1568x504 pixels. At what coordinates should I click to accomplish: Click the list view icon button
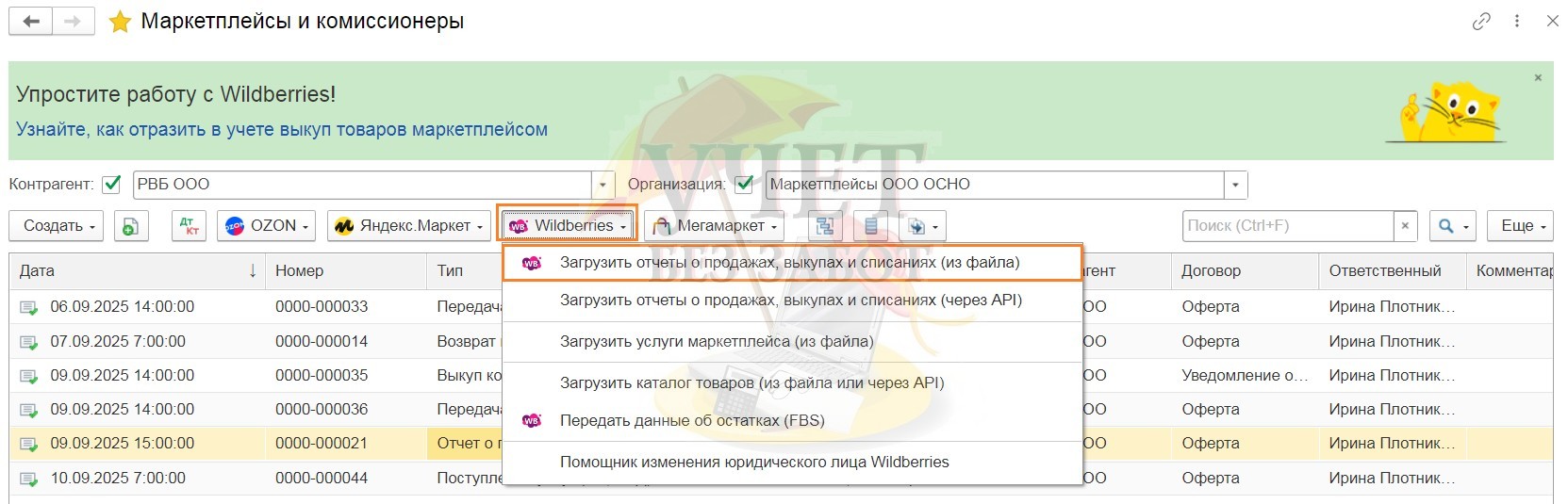click(x=870, y=226)
